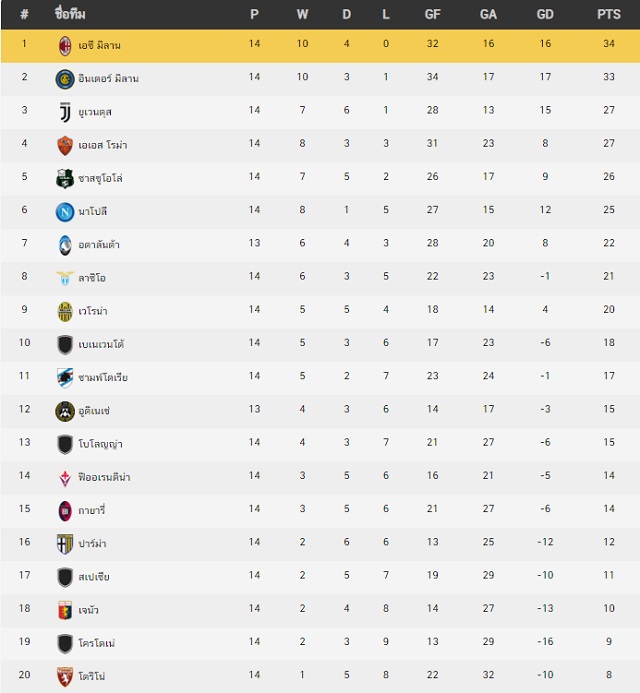Click the Torino bull crest
Image resolution: width=640 pixels, height=693 pixels.
coord(65,677)
